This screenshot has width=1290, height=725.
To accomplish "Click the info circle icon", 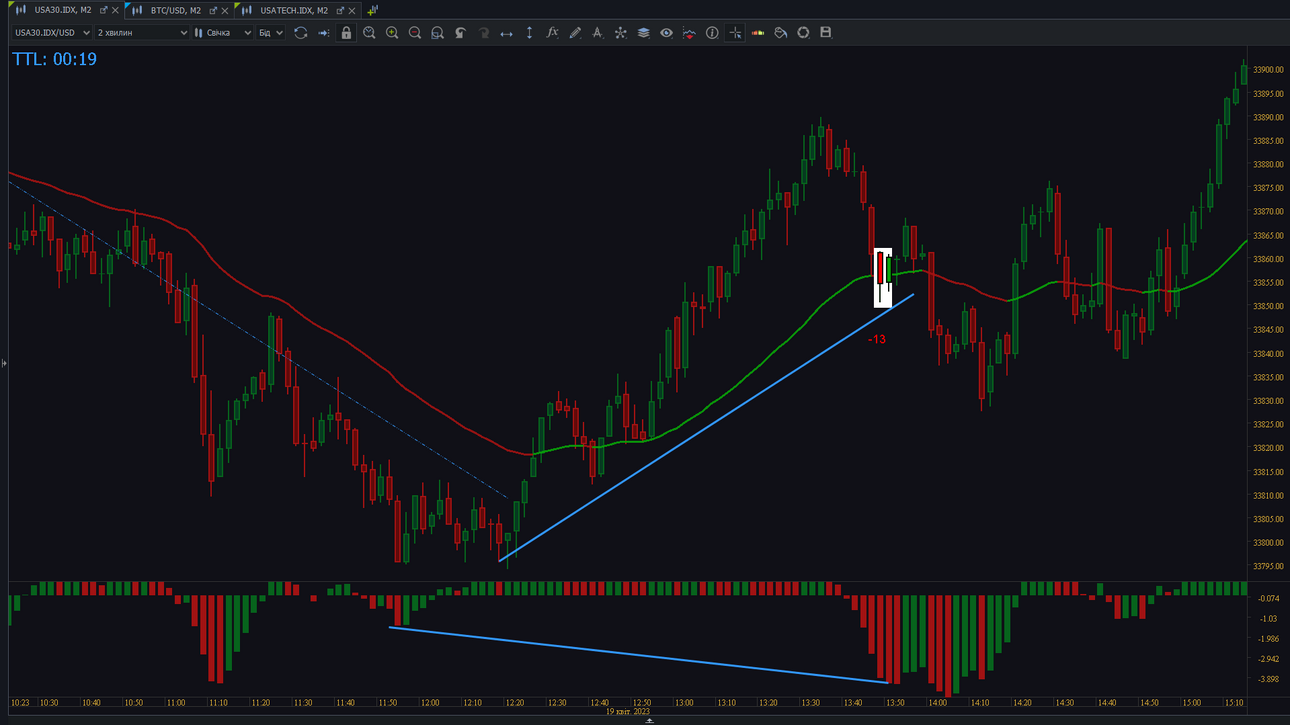I will click(712, 33).
